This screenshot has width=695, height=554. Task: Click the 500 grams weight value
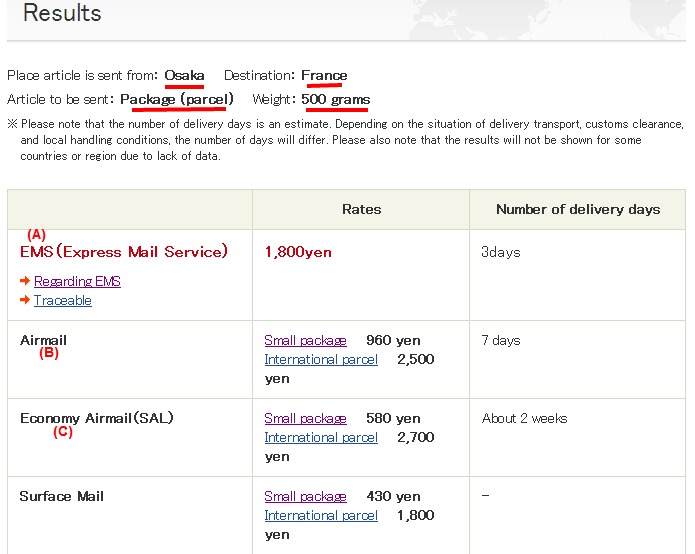[x=336, y=99]
